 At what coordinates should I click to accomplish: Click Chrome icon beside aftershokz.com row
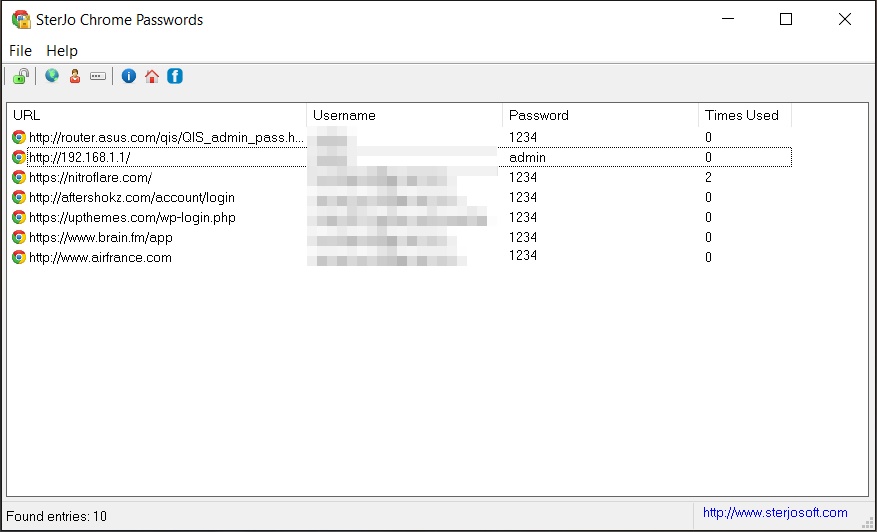coord(19,197)
